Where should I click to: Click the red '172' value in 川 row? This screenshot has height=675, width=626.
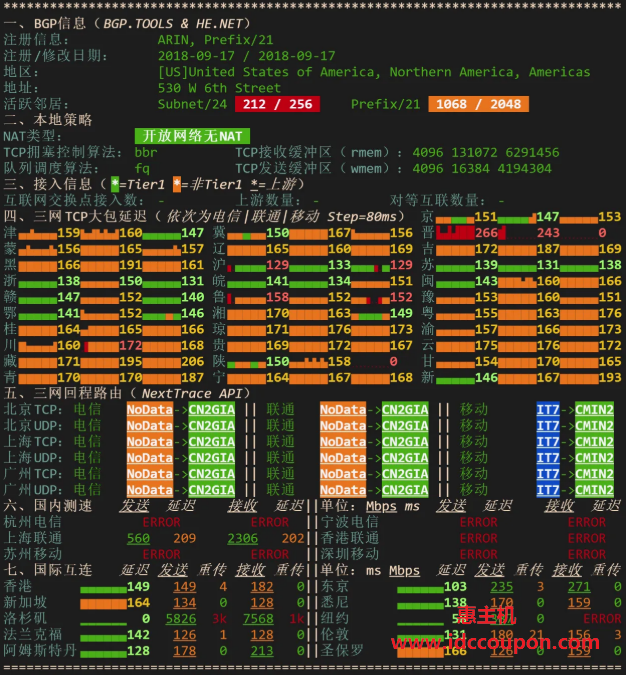tap(130, 345)
